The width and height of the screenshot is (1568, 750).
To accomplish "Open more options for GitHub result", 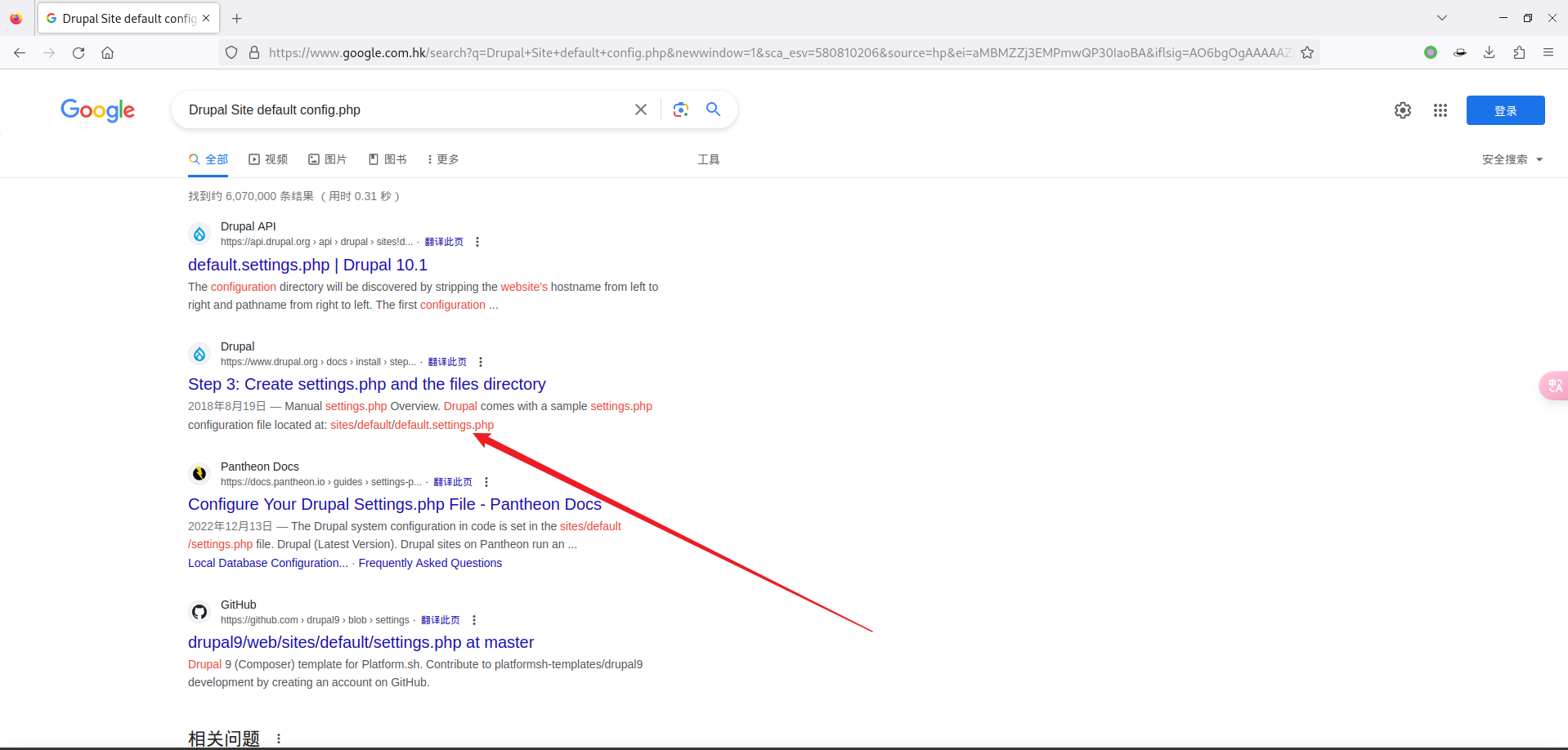I will tap(474, 620).
